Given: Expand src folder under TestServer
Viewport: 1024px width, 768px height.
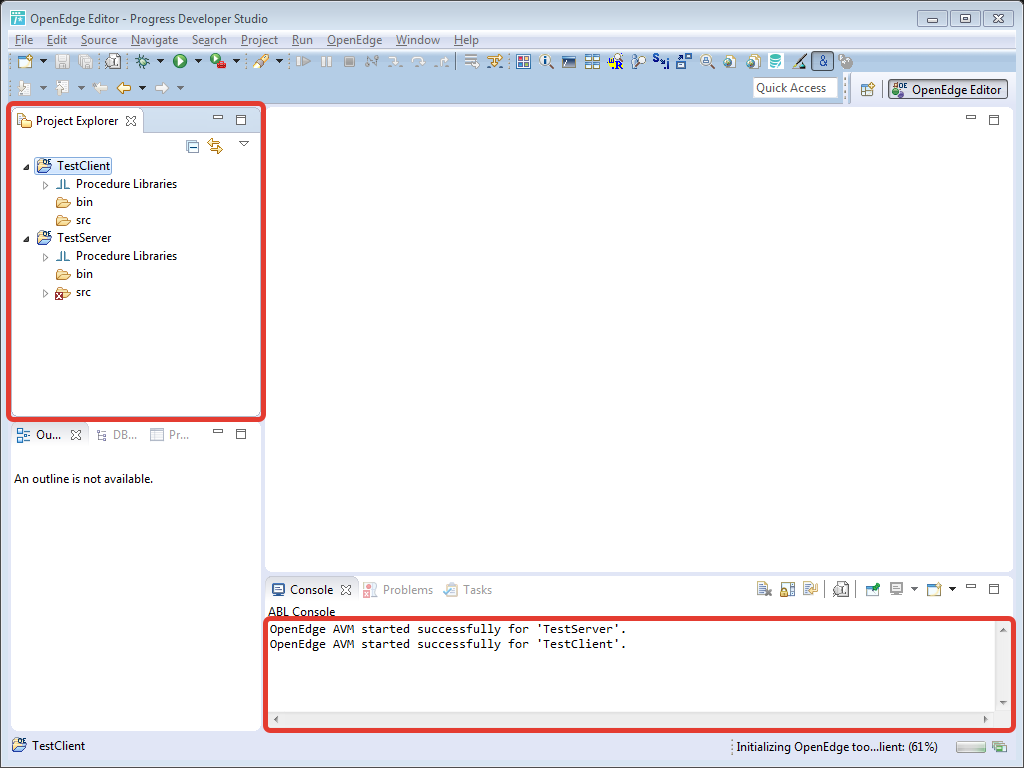Looking at the screenshot, I should pos(45,293).
